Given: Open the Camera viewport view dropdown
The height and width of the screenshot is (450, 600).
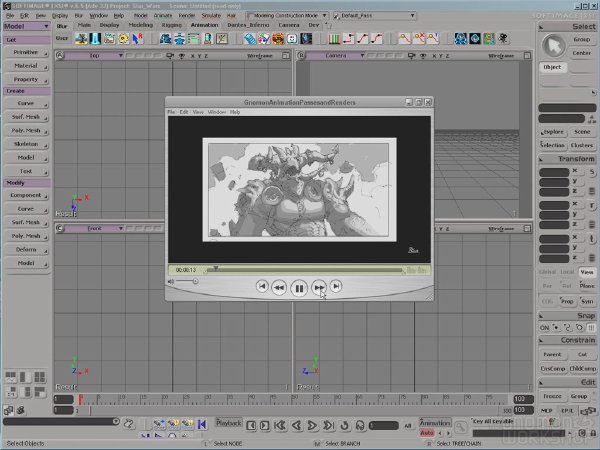Looking at the screenshot, I should click(336, 56).
